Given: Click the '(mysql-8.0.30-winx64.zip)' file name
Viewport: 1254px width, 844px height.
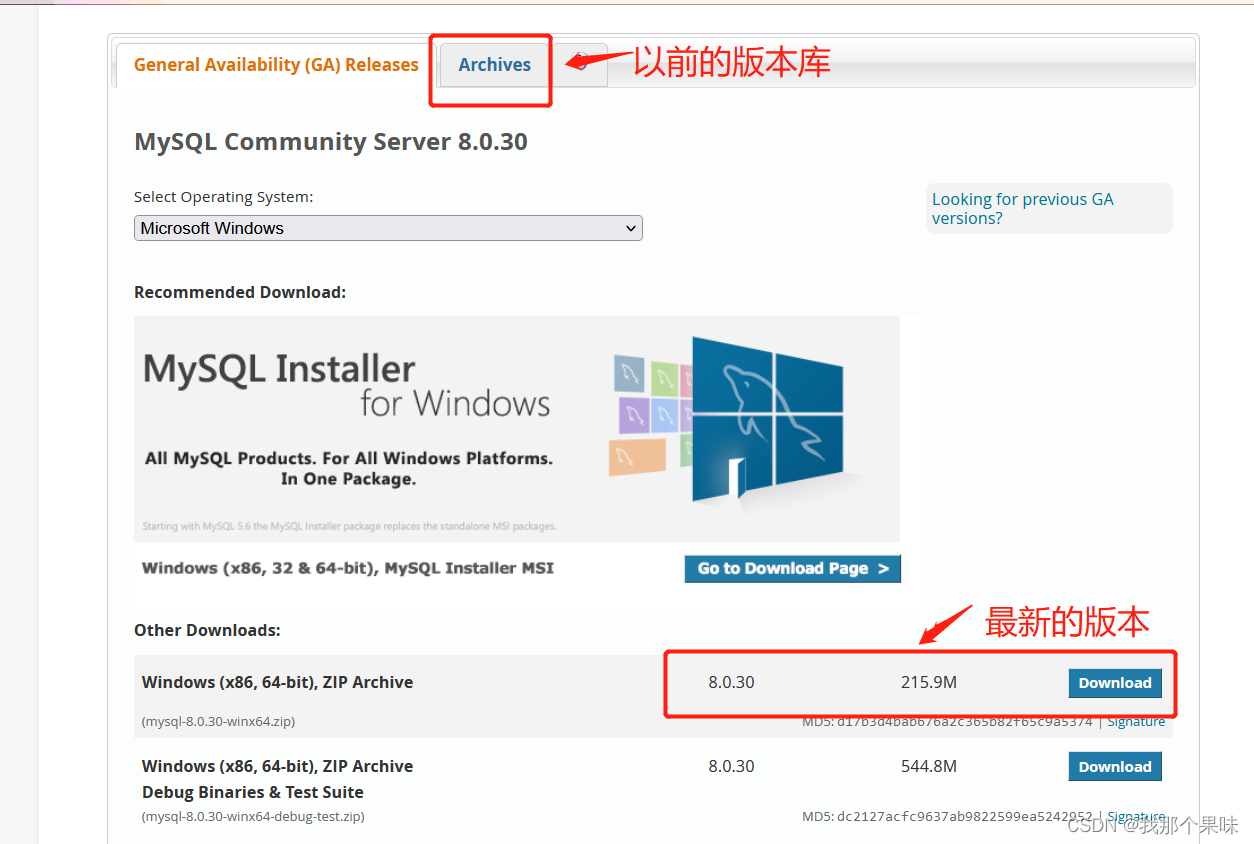Looking at the screenshot, I should [x=218, y=721].
